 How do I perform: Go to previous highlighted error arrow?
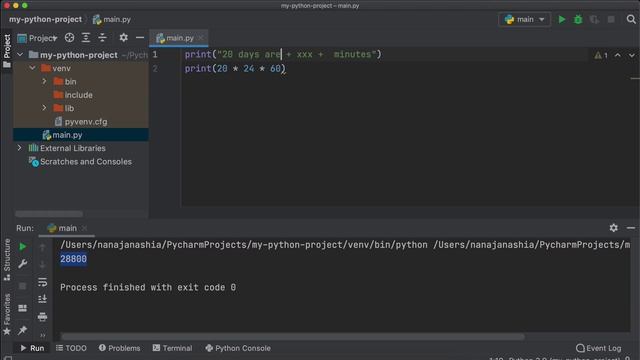coord(618,55)
